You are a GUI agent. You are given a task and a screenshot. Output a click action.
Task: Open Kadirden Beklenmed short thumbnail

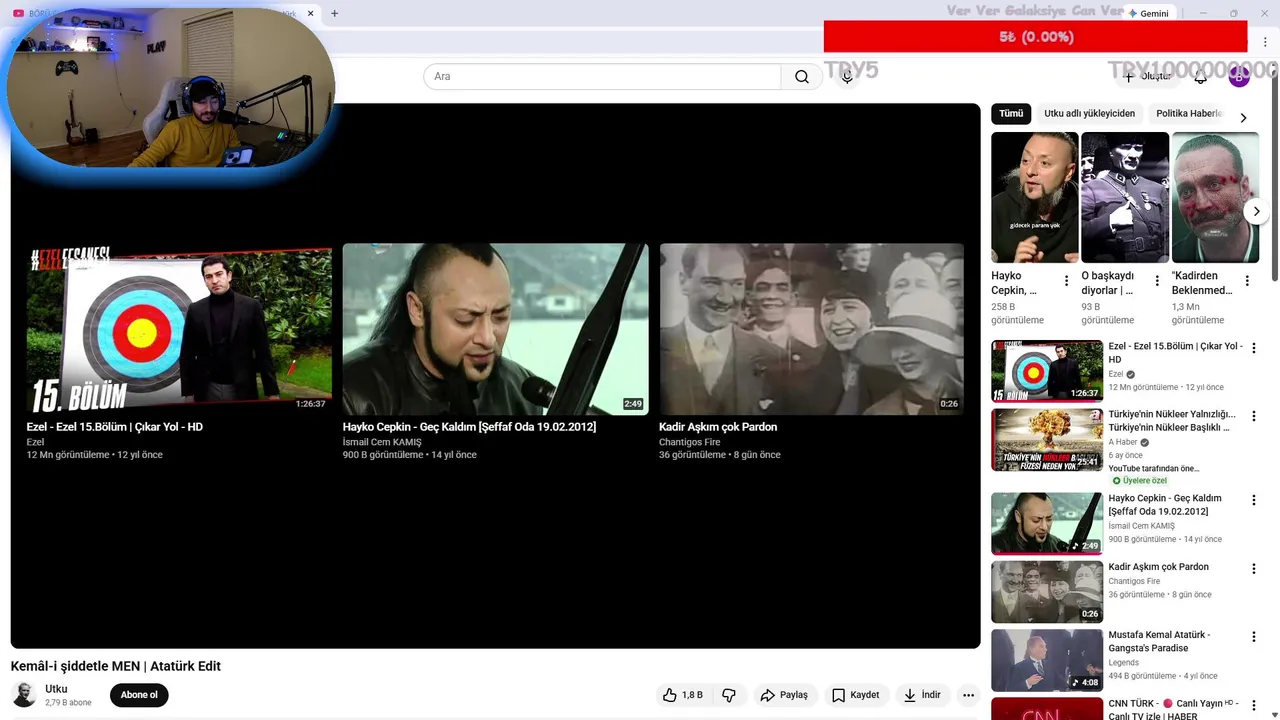1215,197
